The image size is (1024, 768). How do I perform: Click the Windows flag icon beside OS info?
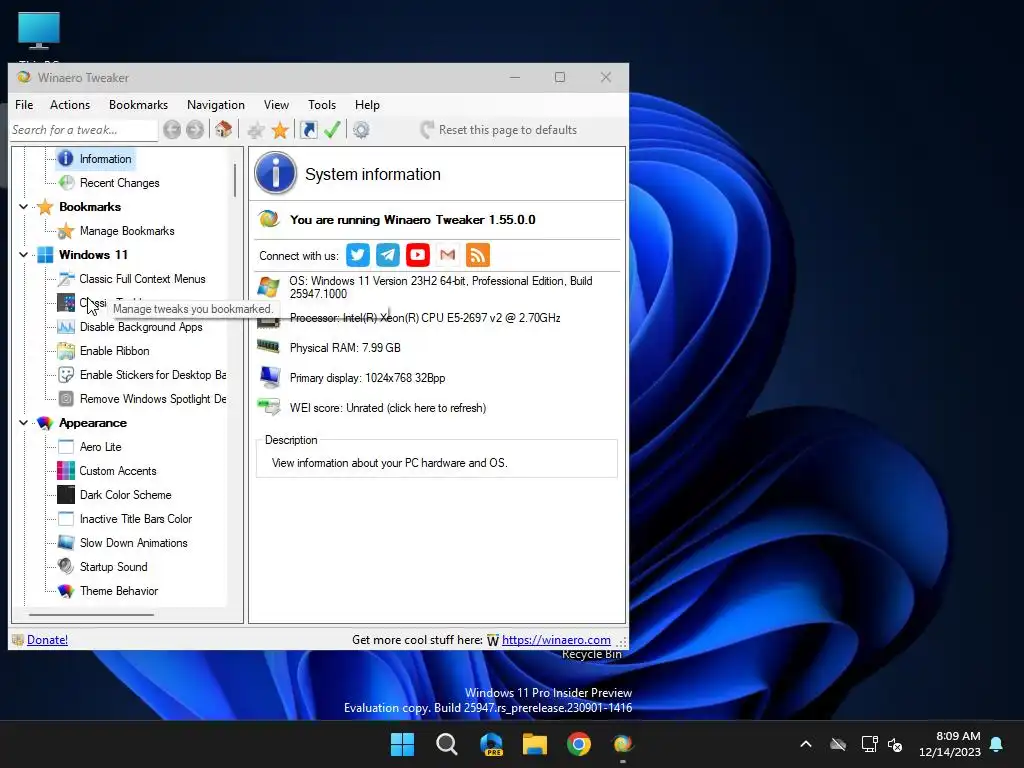click(268, 287)
